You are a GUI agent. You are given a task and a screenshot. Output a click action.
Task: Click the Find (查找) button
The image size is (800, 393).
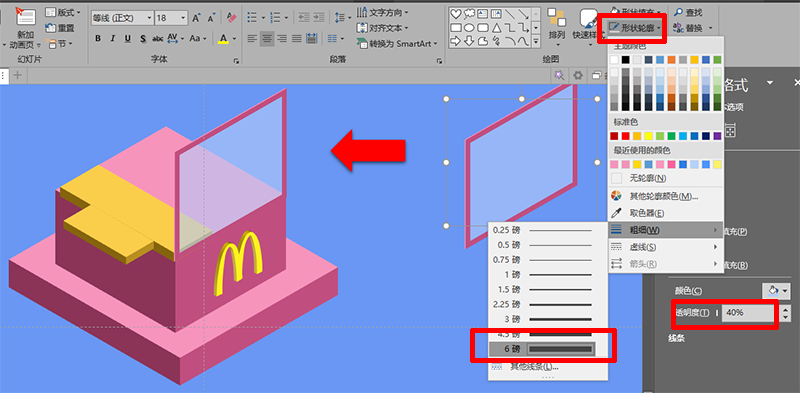coord(688,12)
